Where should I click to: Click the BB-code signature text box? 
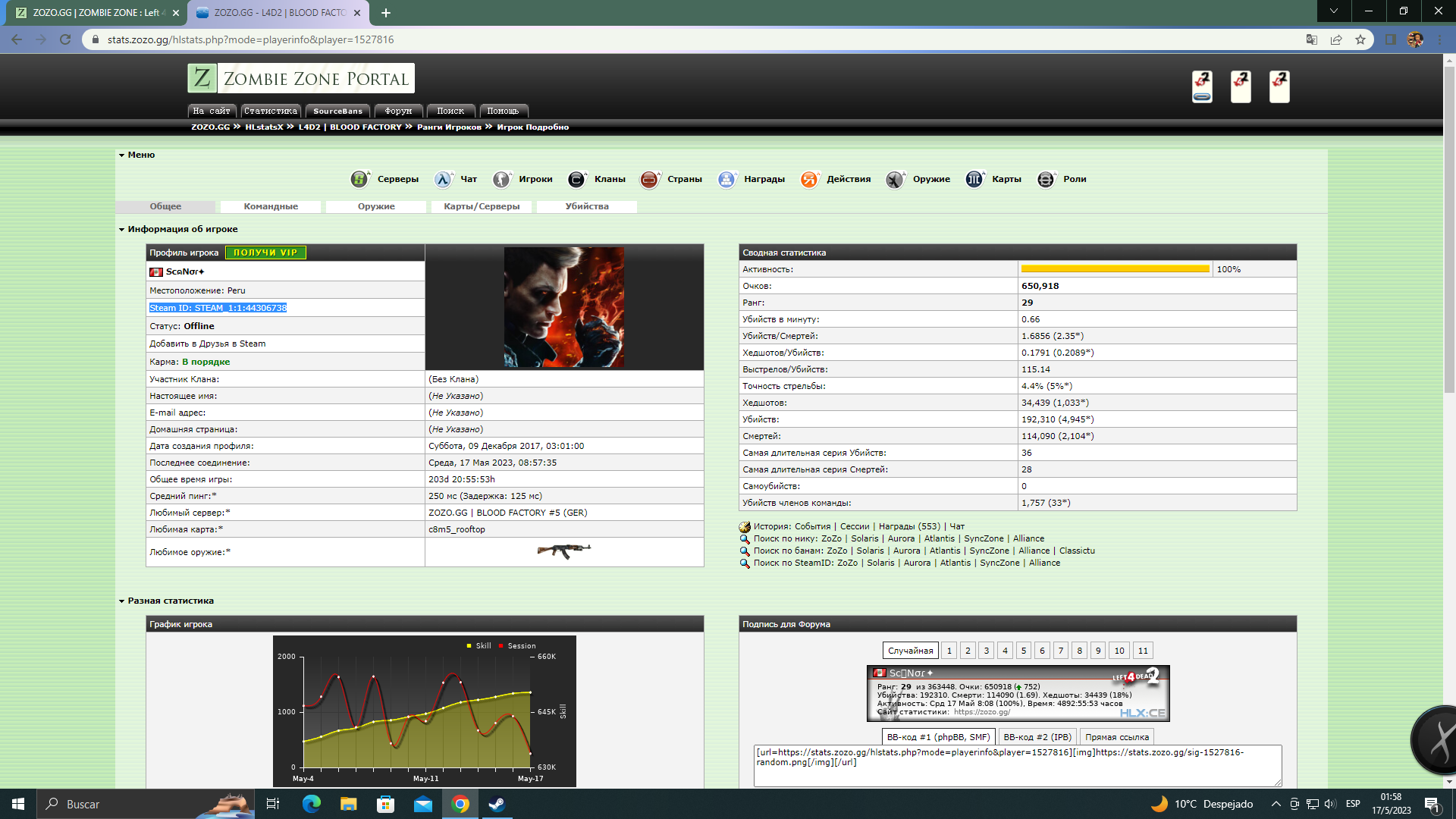coord(1018,765)
